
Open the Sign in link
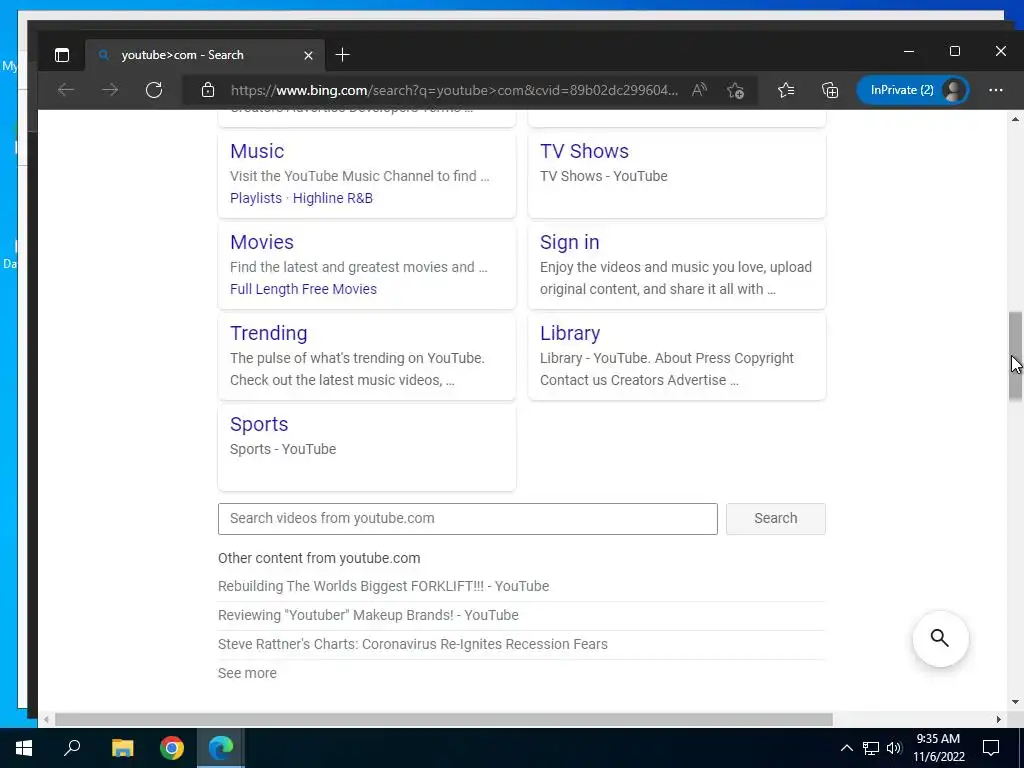tap(569, 242)
